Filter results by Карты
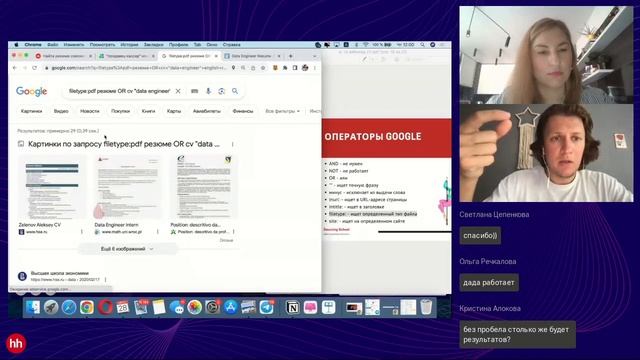640x360 pixels. point(174,111)
